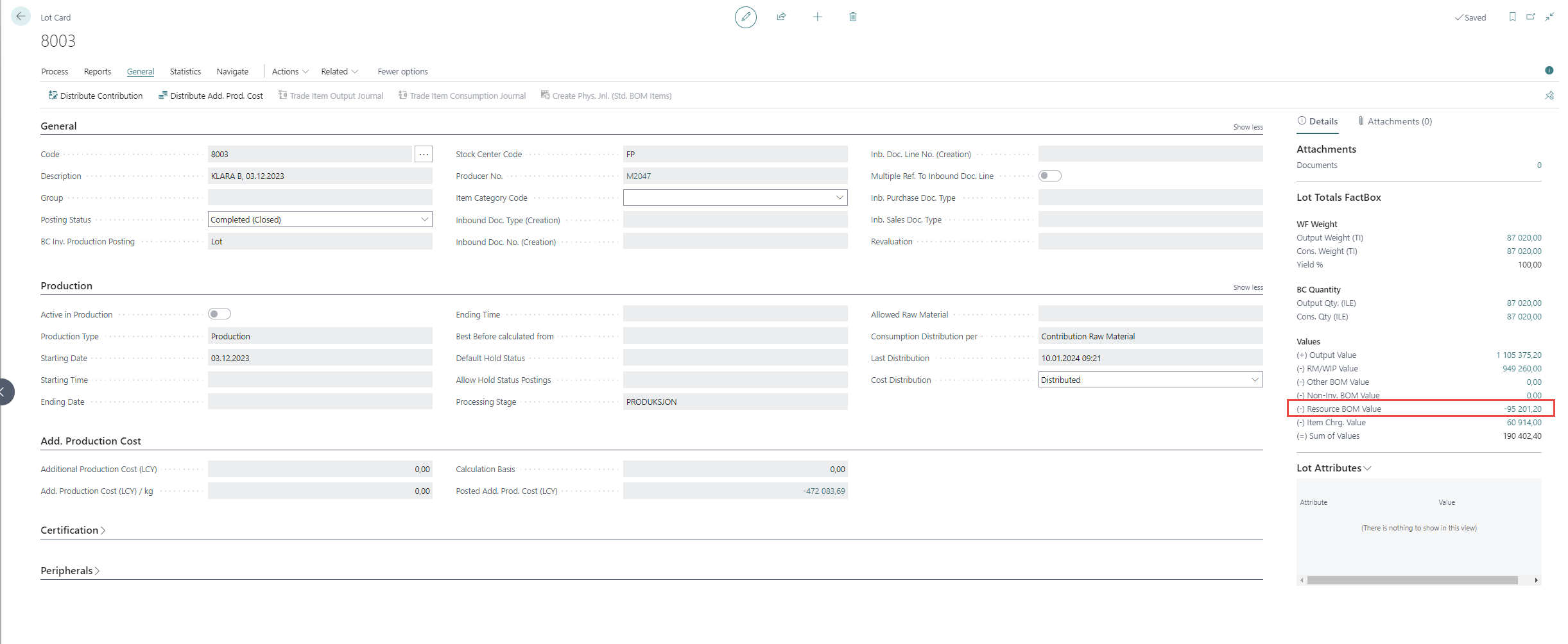Click Distribute Contribution action
The image size is (1568, 644).
pos(96,96)
